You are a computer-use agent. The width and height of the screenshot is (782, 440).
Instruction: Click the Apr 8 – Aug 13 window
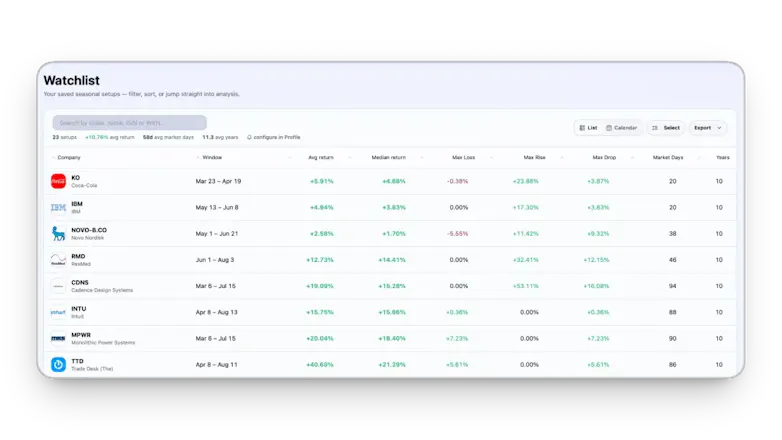216,312
